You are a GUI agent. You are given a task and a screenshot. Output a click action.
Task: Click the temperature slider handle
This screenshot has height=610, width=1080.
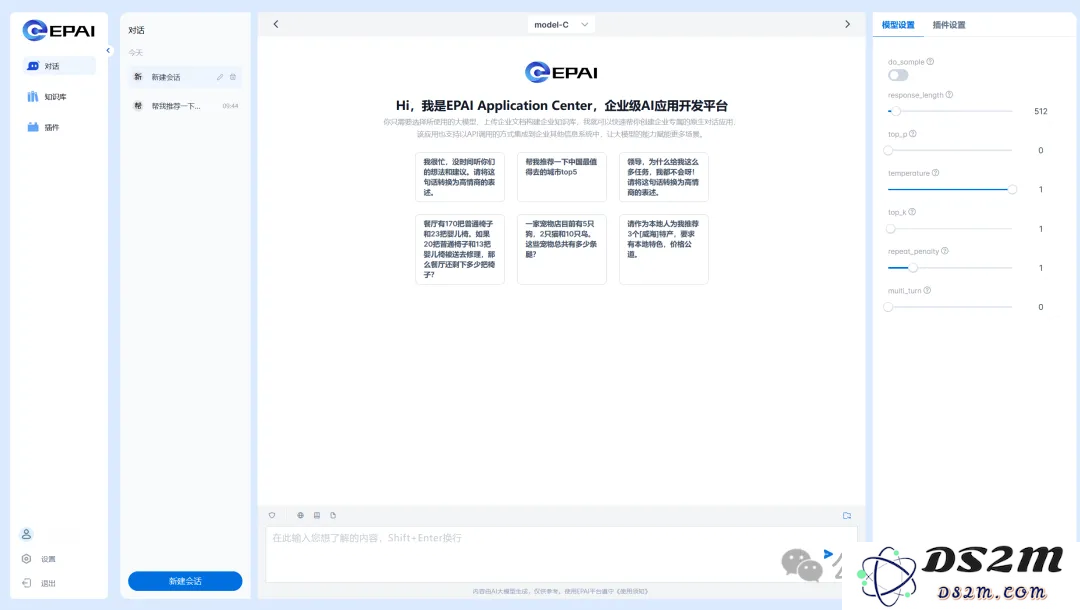click(1012, 189)
